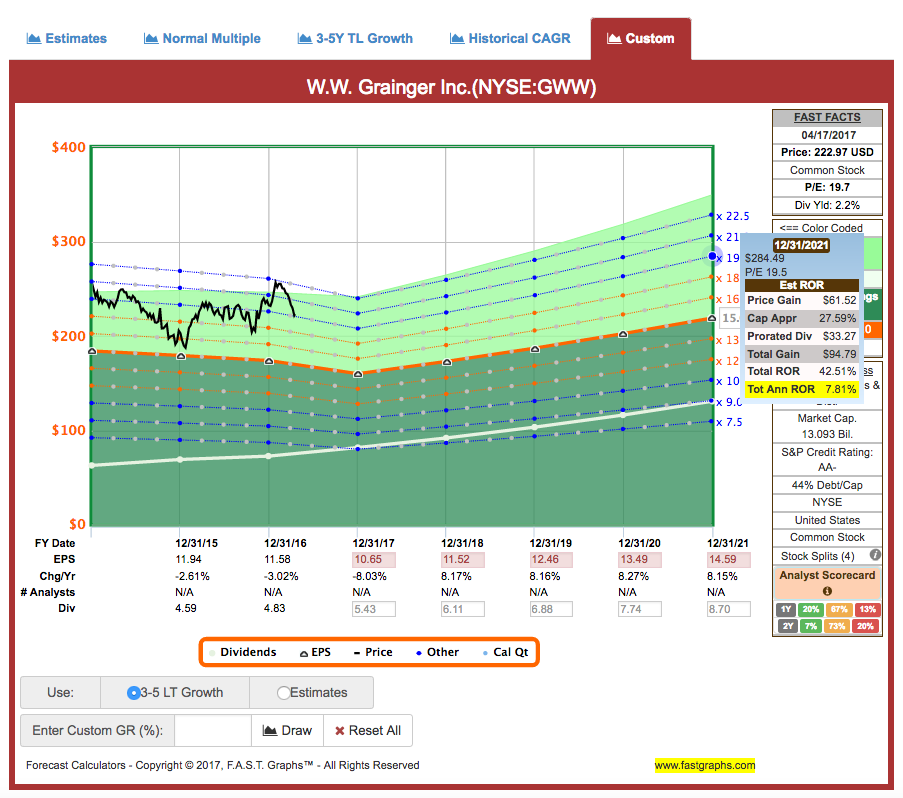Click the red 13% scorecard badge

(x=867, y=609)
